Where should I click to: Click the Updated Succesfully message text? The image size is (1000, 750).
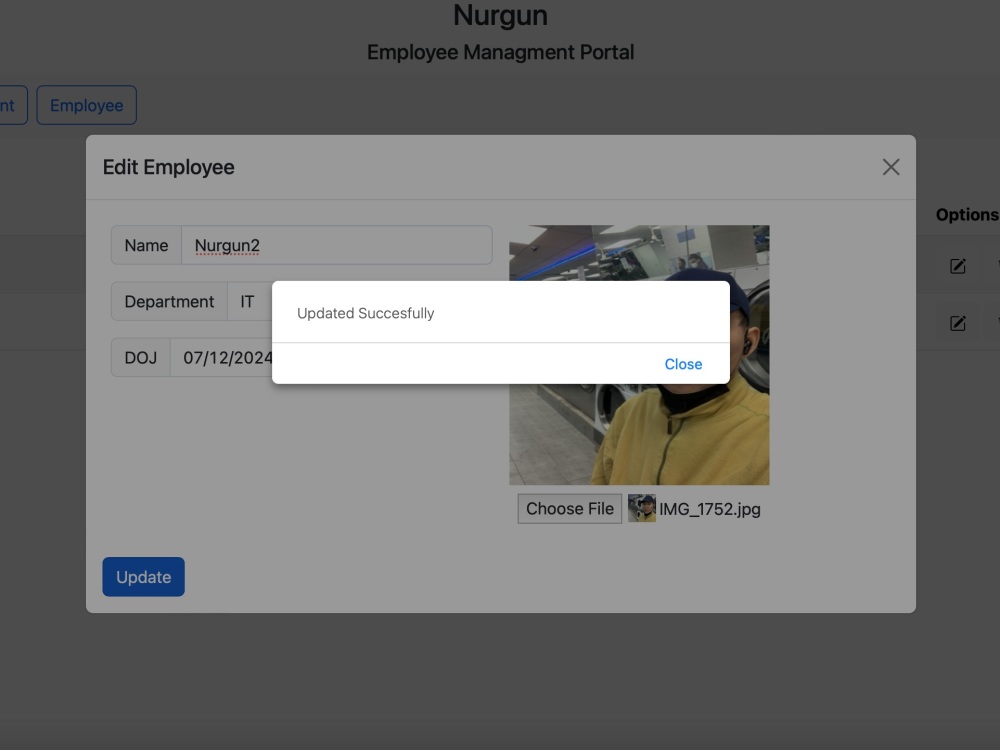click(x=365, y=313)
